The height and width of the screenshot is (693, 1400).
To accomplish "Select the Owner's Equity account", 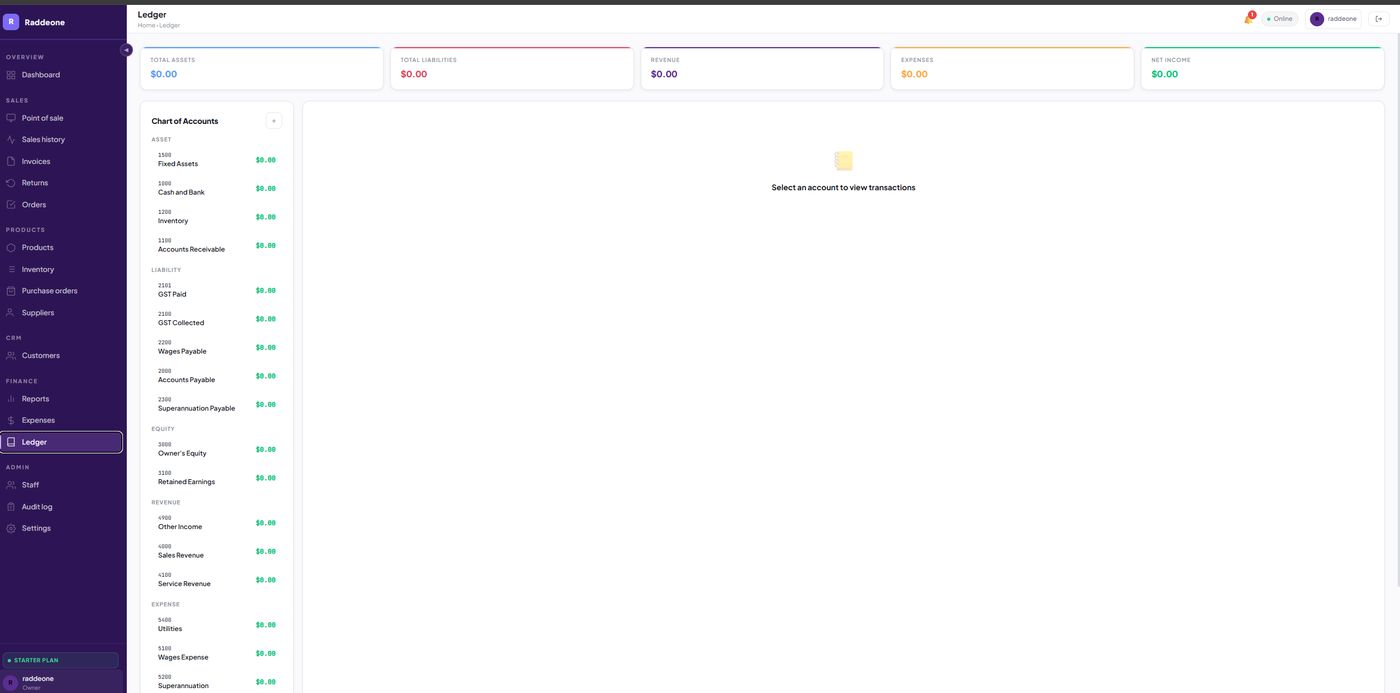I will point(217,449).
